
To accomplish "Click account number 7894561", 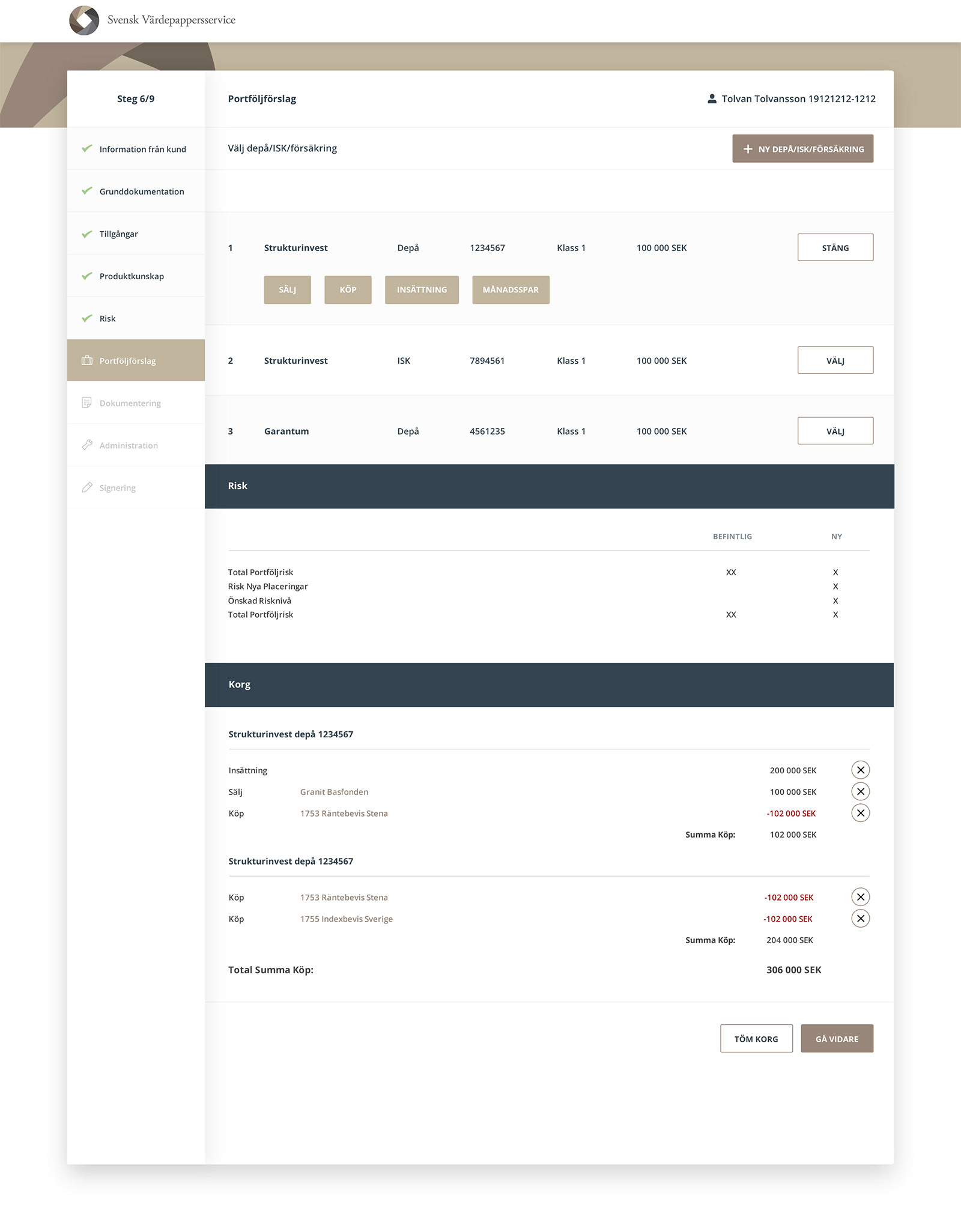I will 487,361.
